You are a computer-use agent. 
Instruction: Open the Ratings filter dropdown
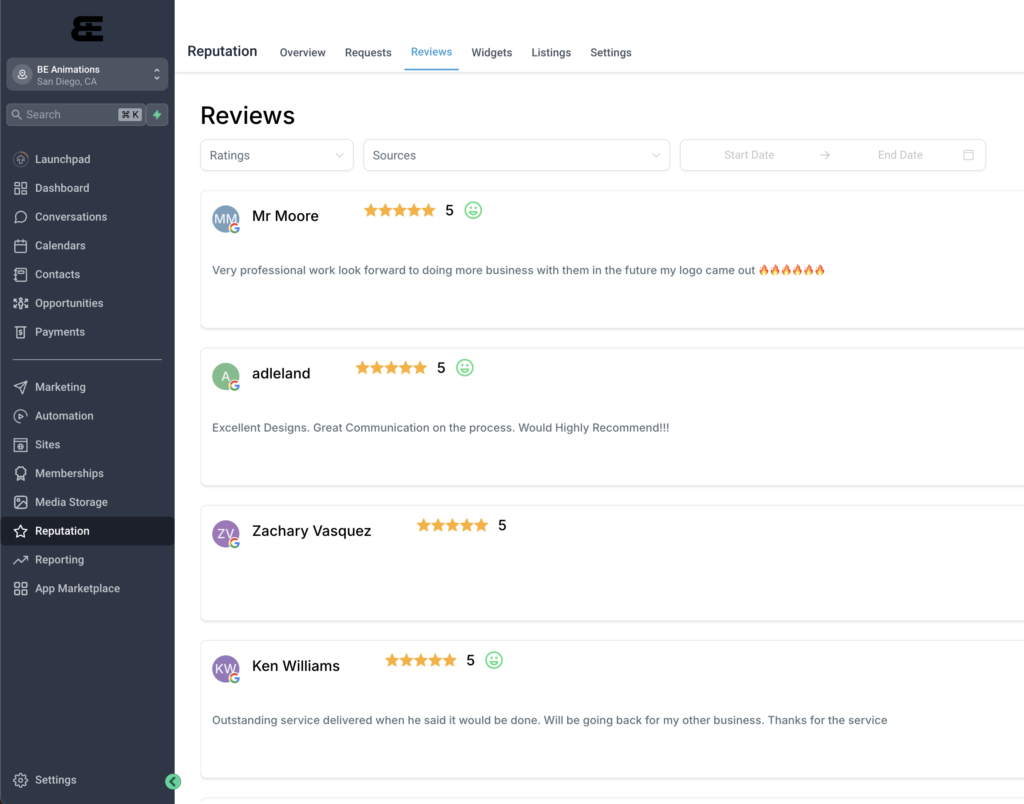point(276,155)
